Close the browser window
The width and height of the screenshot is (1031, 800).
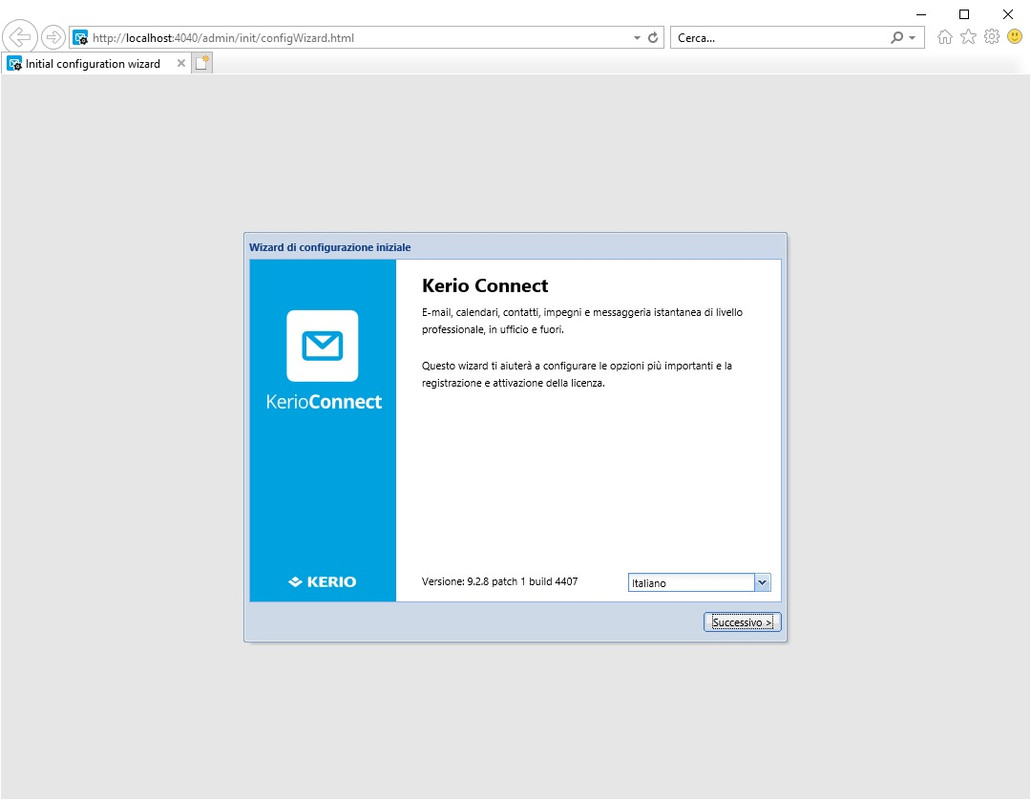(1007, 14)
